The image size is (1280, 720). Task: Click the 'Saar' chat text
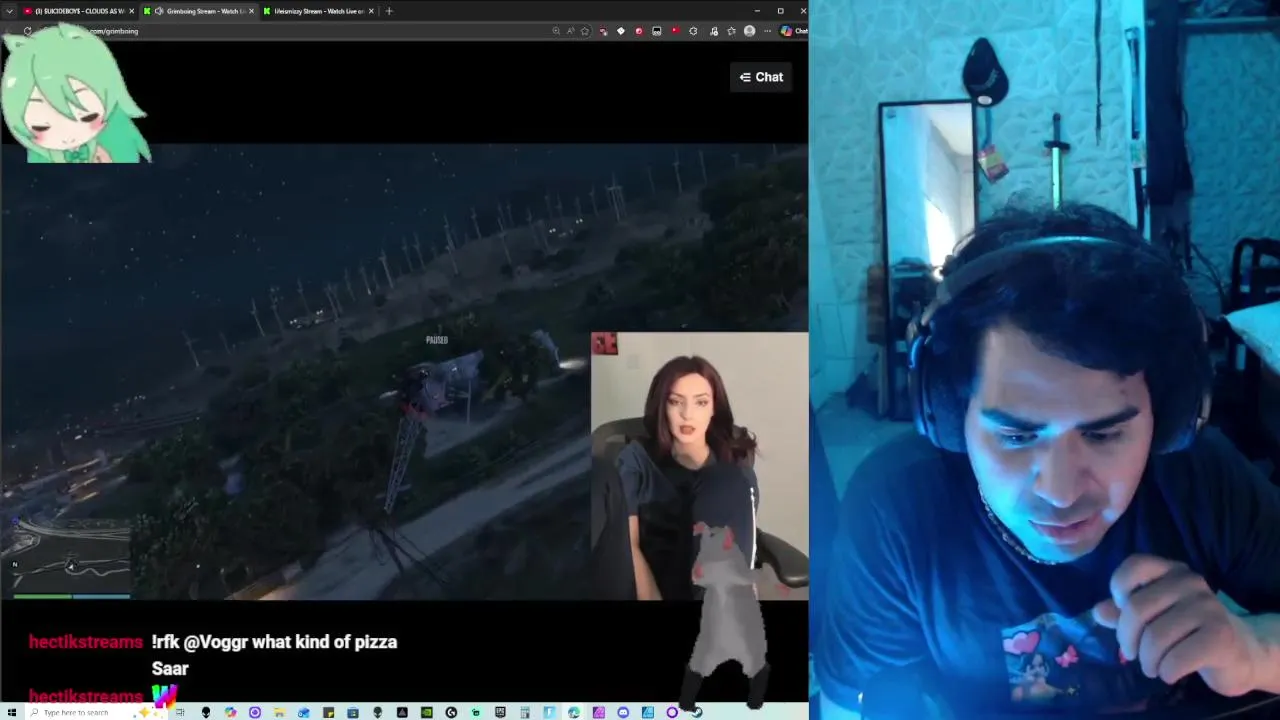[170, 669]
